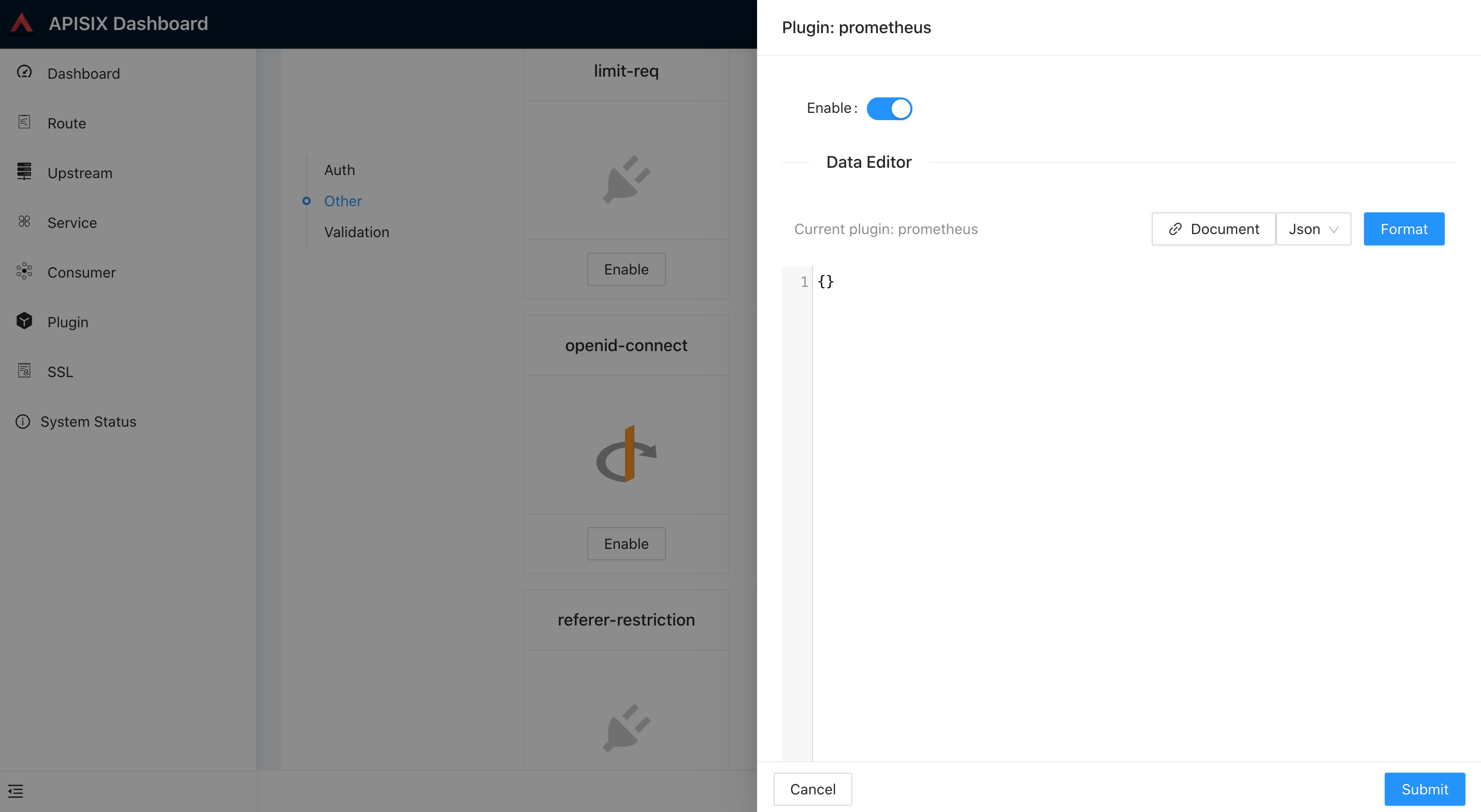Click the Upstream navigation icon
This screenshot has width=1481, height=812.
pos(24,172)
